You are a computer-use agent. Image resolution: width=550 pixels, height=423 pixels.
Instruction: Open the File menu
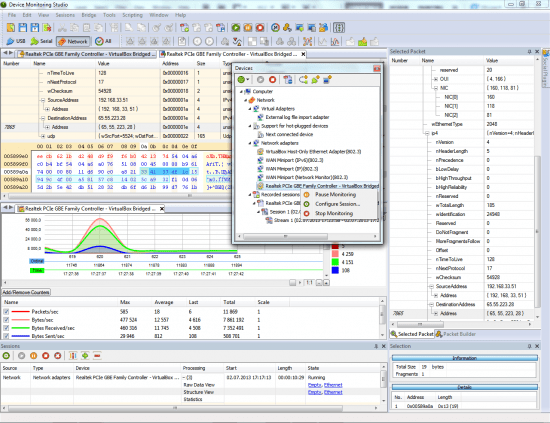(12, 15)
